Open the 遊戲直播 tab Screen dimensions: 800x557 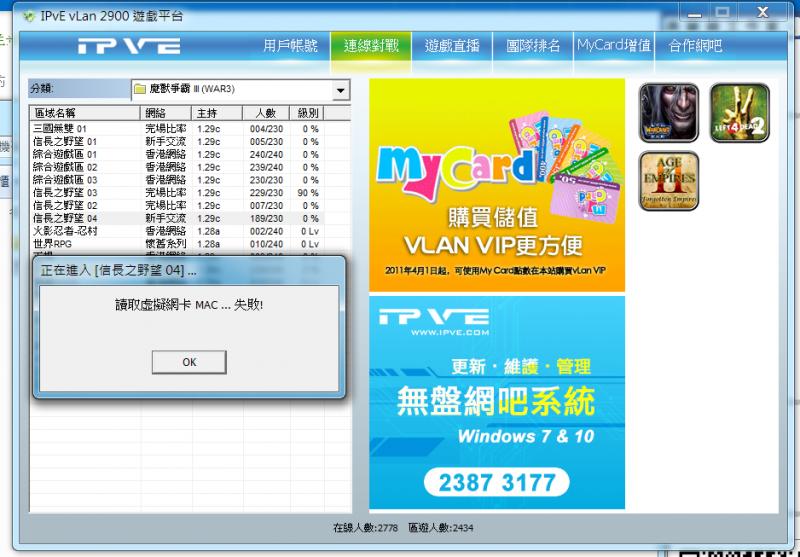point(452,46)
